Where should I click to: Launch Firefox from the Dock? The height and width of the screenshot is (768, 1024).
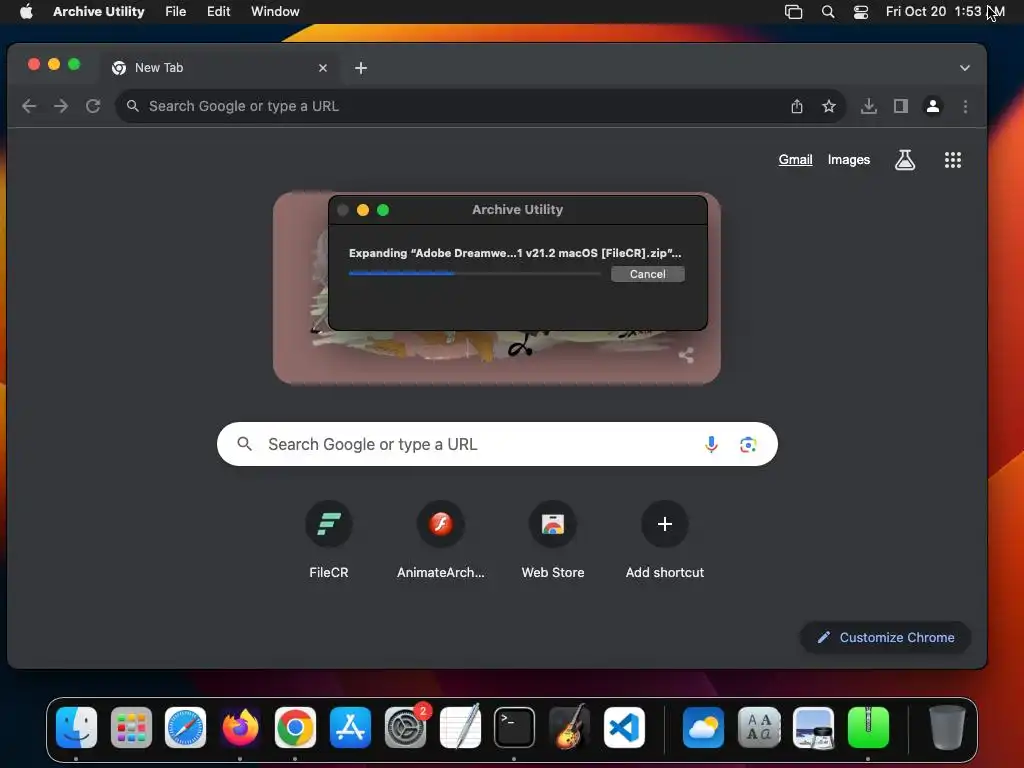click(240, 728)
